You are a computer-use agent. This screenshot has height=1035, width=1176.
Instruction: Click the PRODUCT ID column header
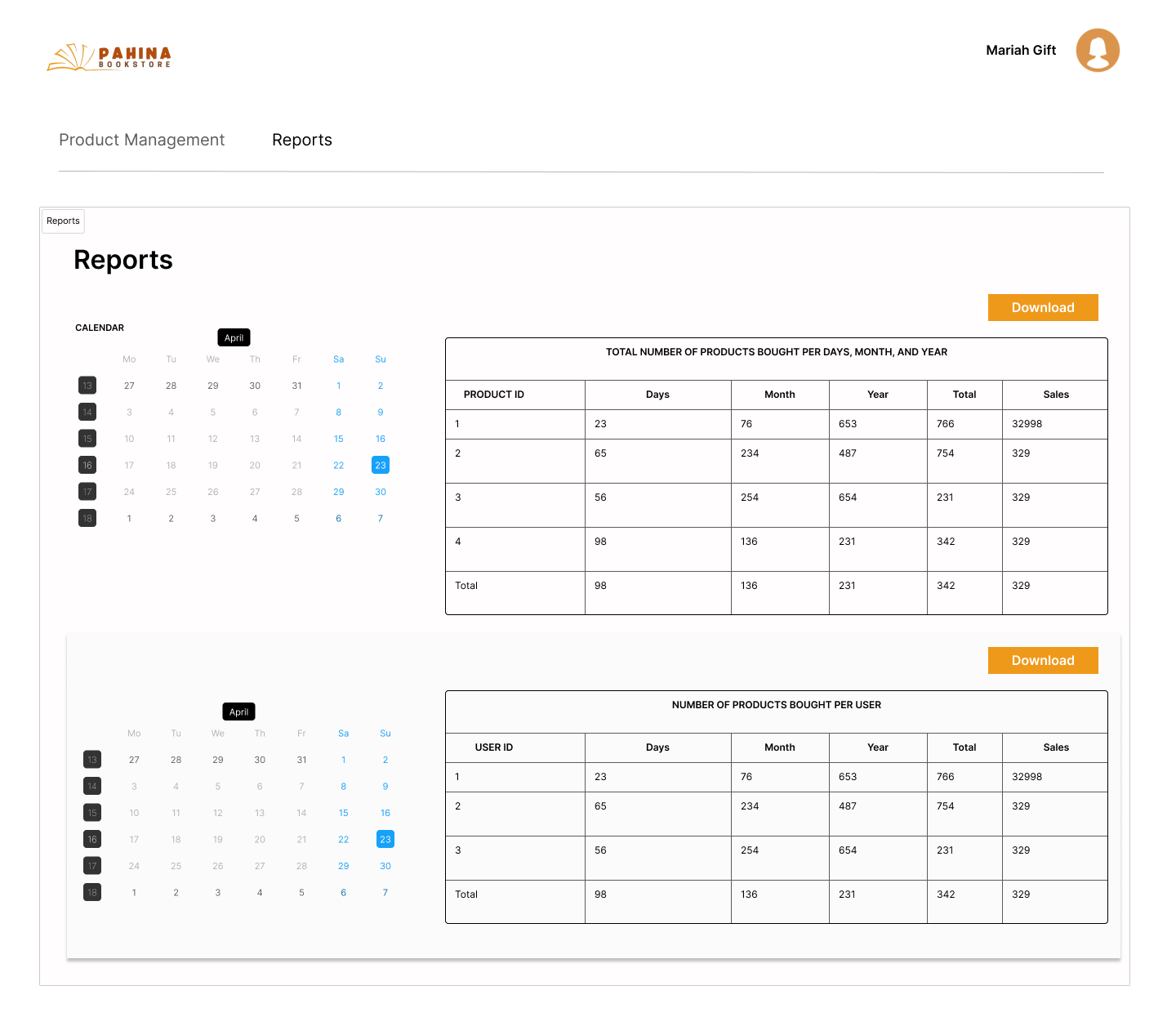tap(494, 395)
